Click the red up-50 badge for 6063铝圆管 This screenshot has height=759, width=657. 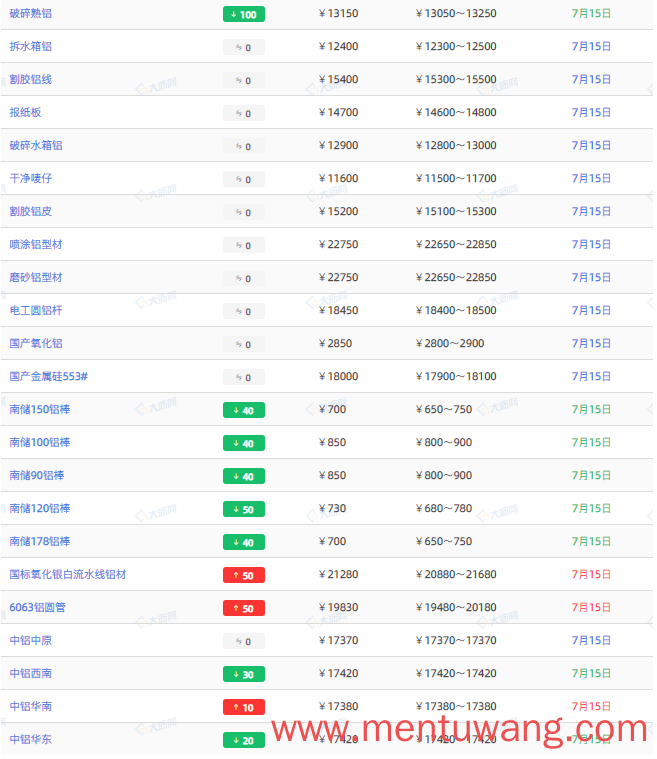pyautogui.click(x=244, y=608)
